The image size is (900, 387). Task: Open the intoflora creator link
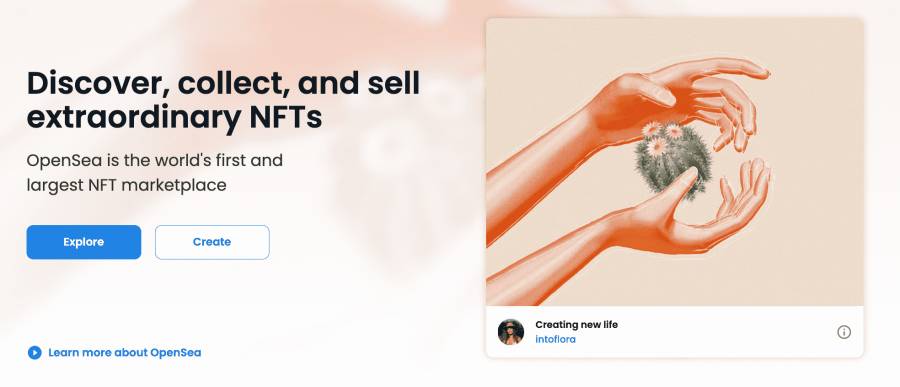point(555,339)
